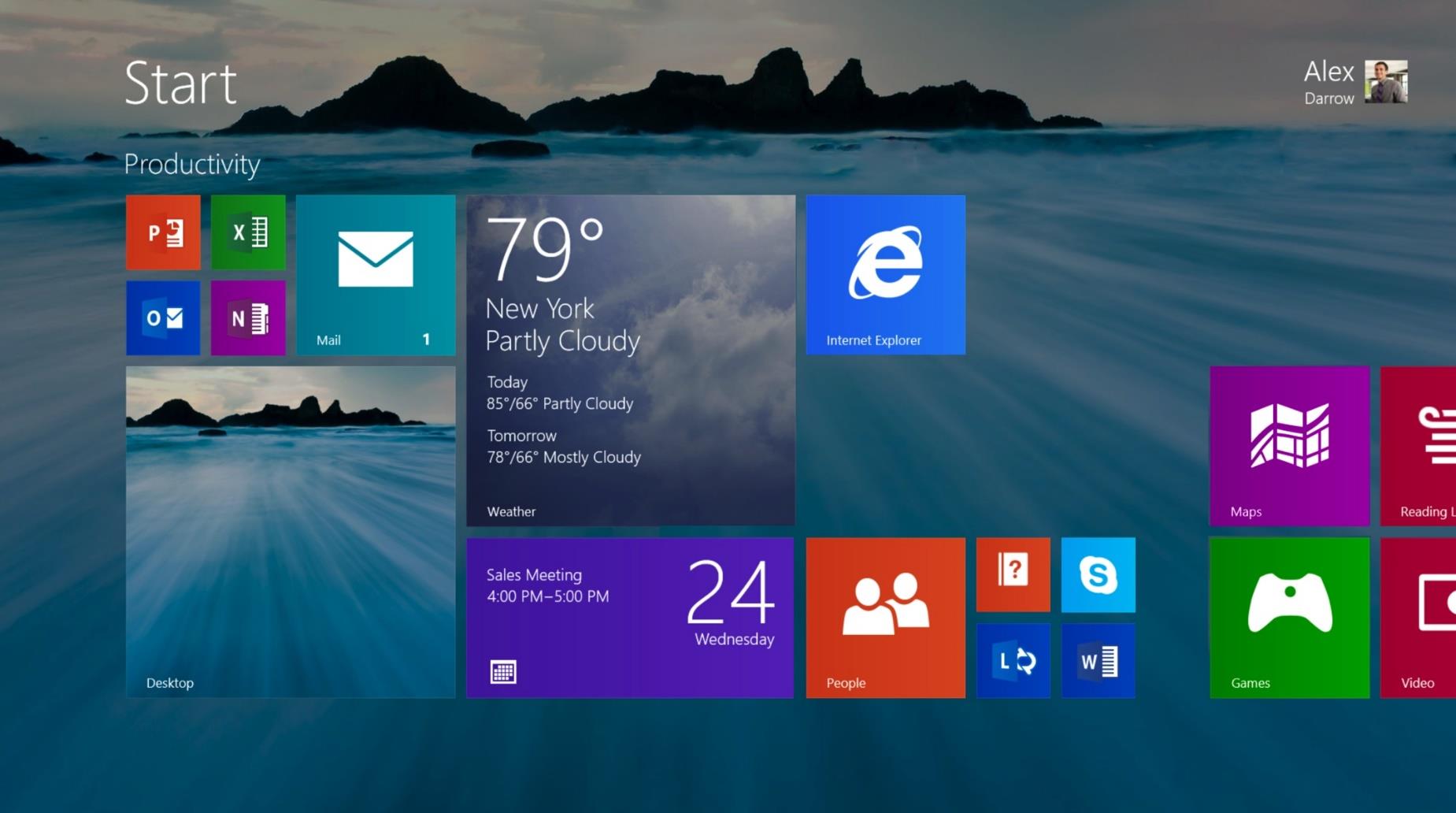Open the PowerPoint tile
The width and height of the screenshot is (1456, 813).
163,232
